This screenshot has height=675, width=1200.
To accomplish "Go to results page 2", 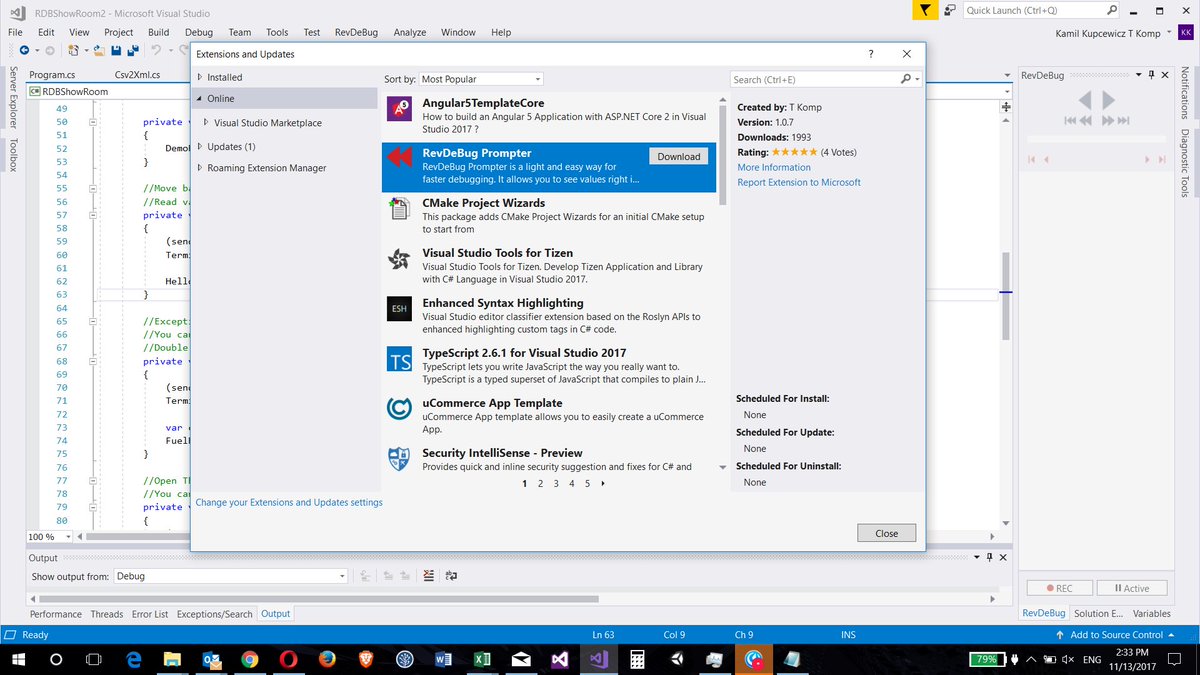I will pos(540,483).
